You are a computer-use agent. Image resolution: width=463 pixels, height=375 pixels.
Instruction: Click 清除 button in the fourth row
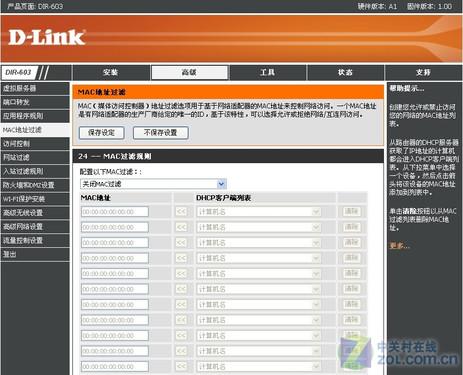[x=351, y=258]
